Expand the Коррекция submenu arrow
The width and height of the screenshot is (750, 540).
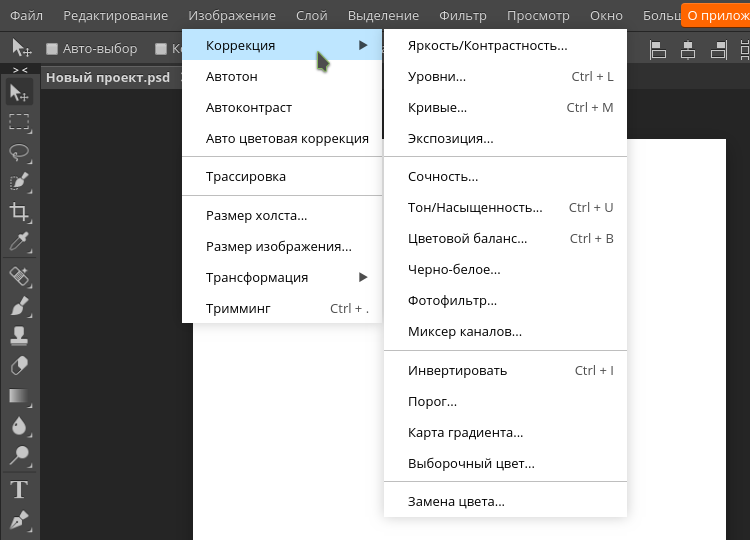click(363, 45)
